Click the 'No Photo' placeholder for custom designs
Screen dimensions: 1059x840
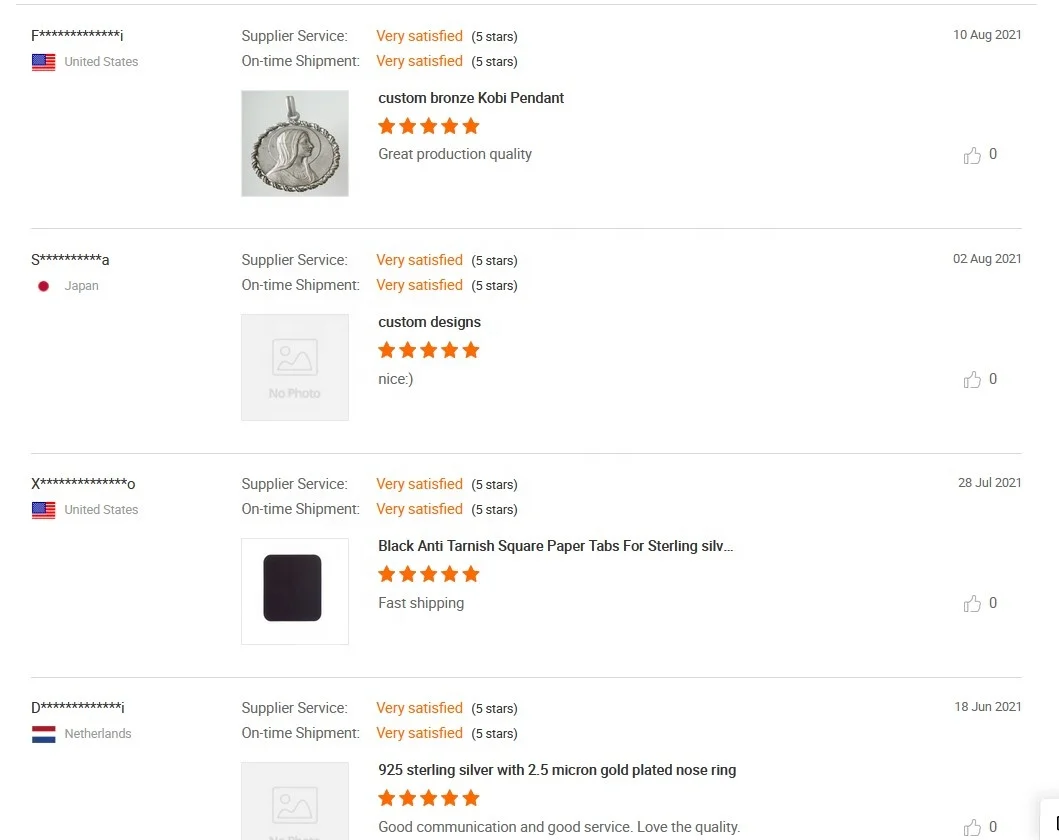coord(295,367)
